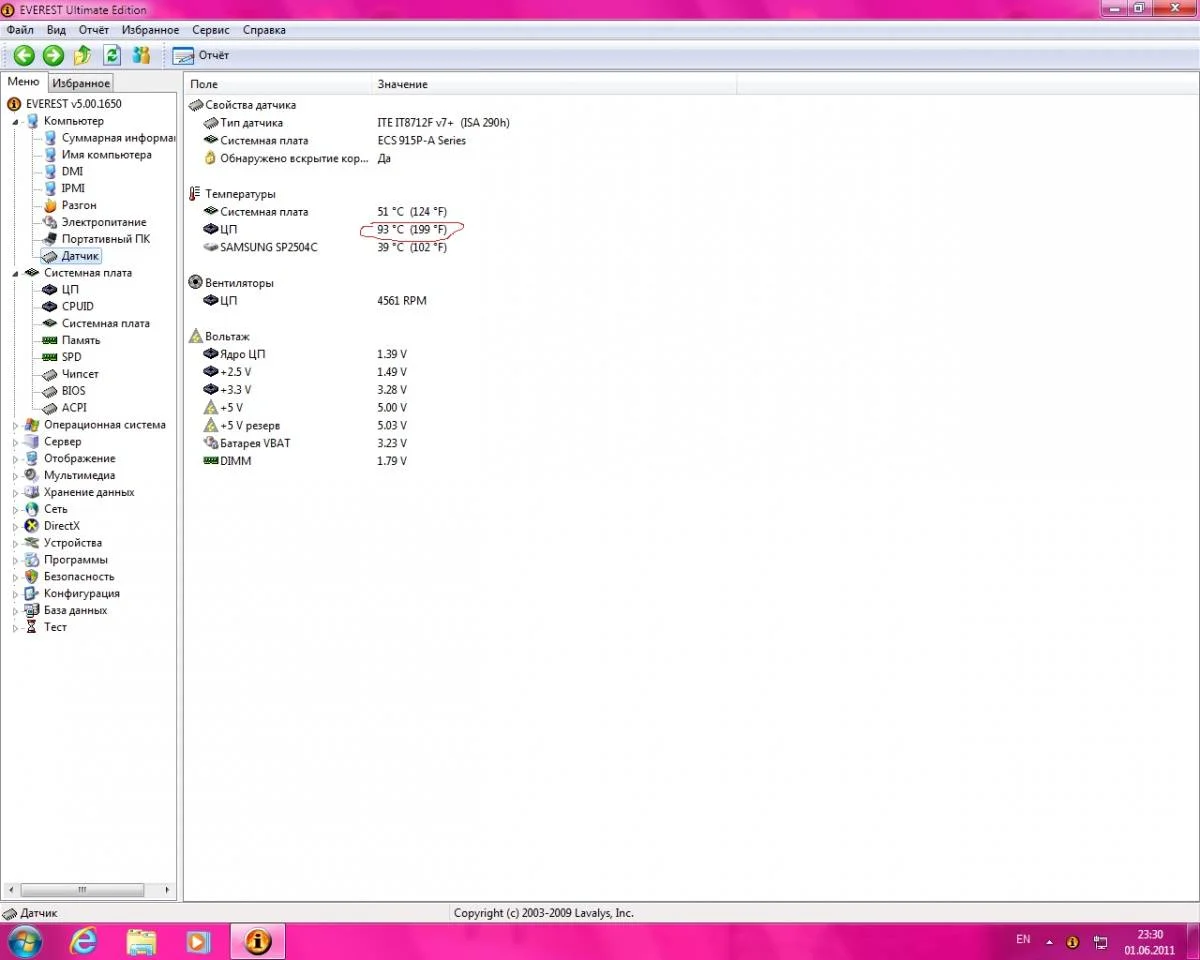Click the ACPI icon in tree

pos(51,408)
